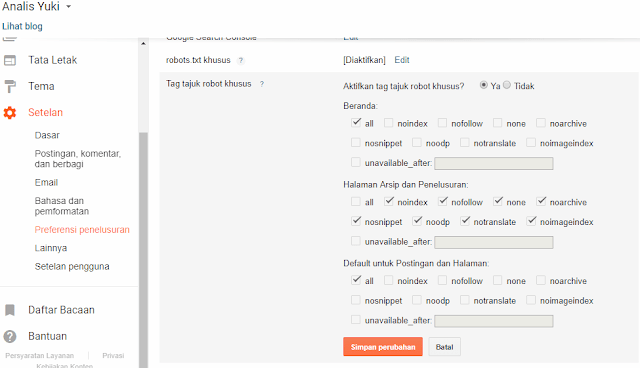Select the Tidak radio button
Viewport: 640px width, 368px height.
coord(507,85)
